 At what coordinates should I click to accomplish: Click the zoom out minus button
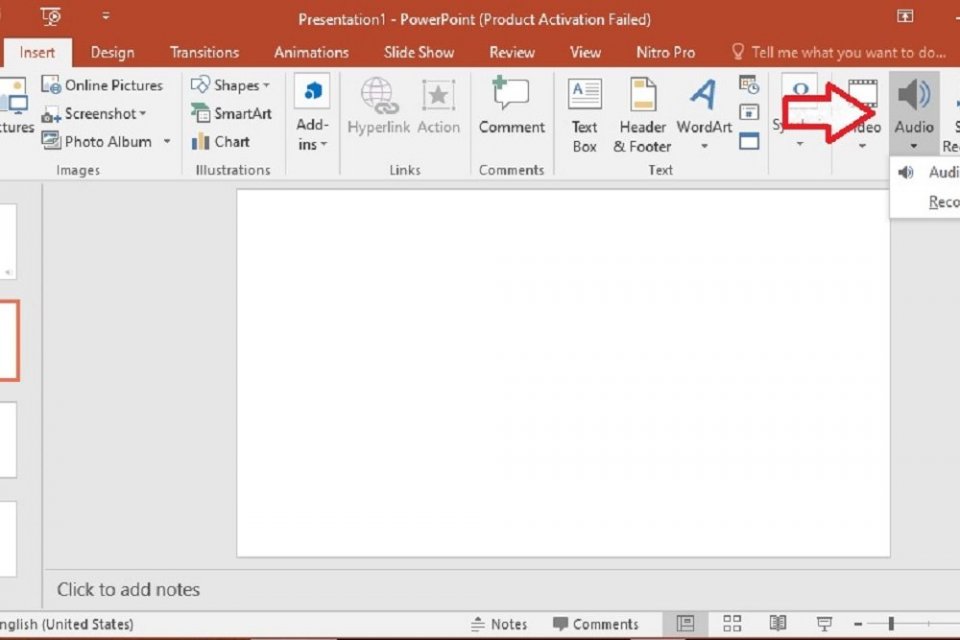(858, 624)
